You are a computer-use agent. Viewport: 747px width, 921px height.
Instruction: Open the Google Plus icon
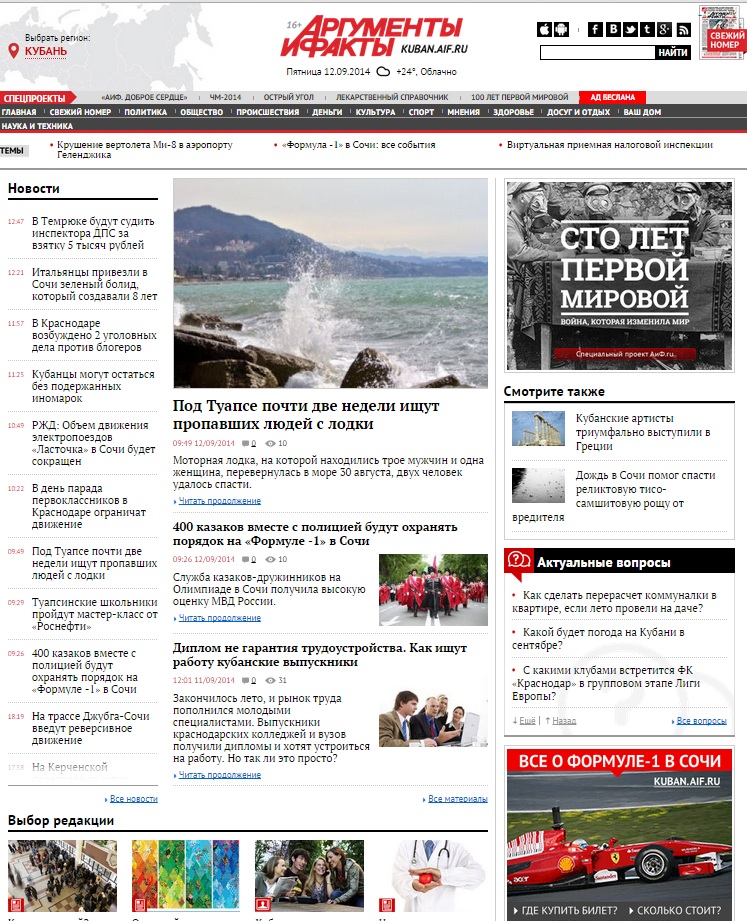[x=664, y=29]
